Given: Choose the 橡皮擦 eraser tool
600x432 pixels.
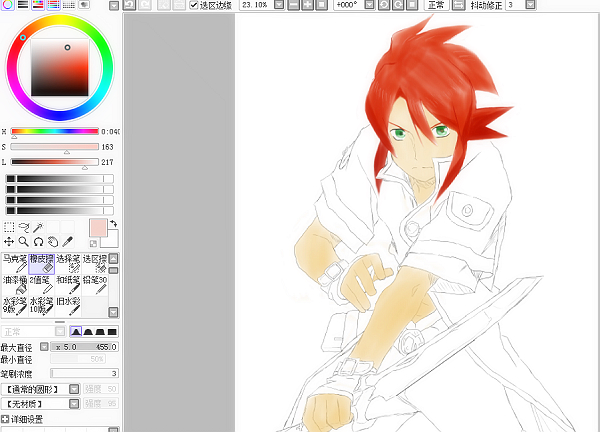Looking at the screenshot, I should (x=42, y=264).
